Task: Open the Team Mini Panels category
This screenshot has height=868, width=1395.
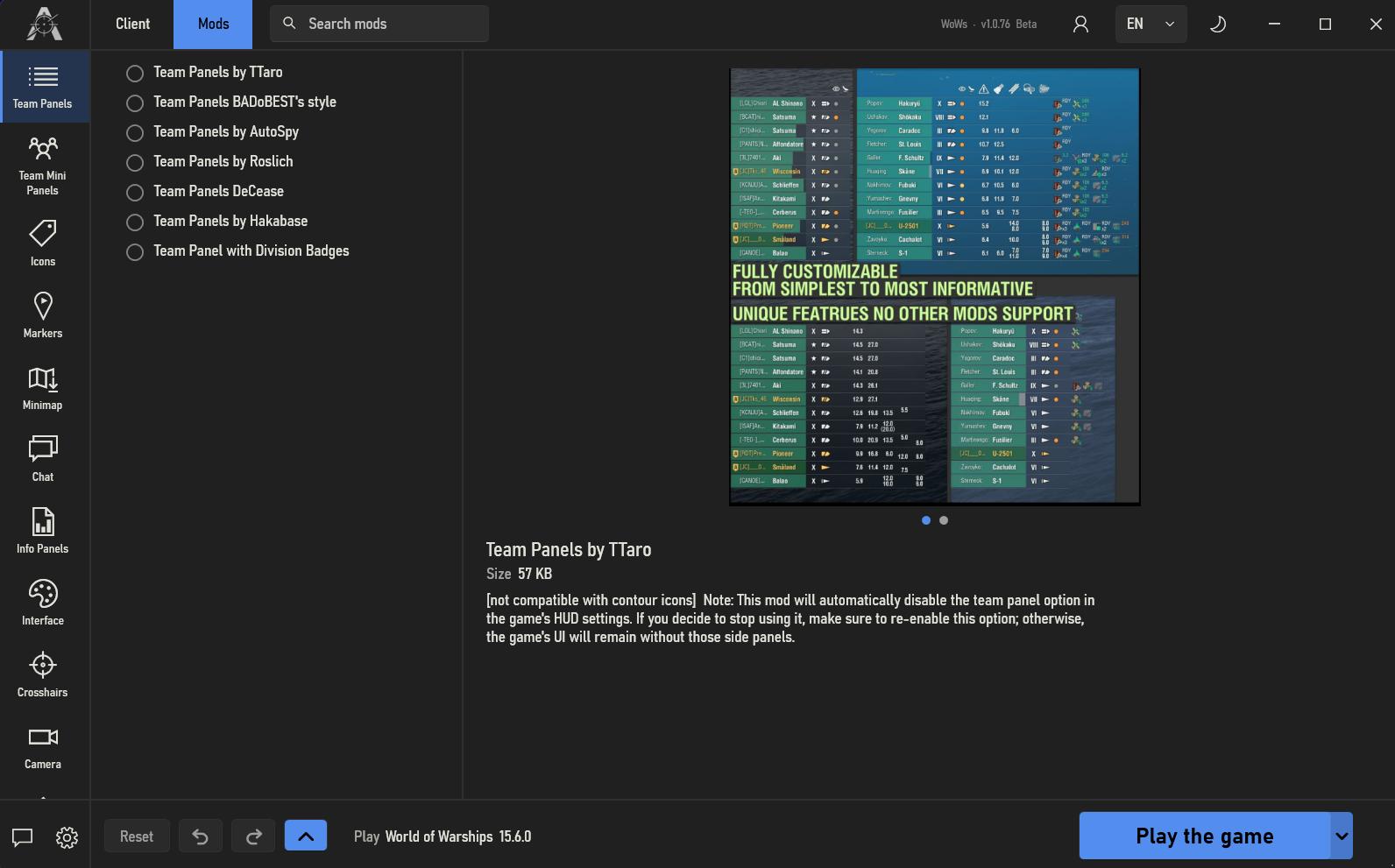Action: [x=43, y=166]
